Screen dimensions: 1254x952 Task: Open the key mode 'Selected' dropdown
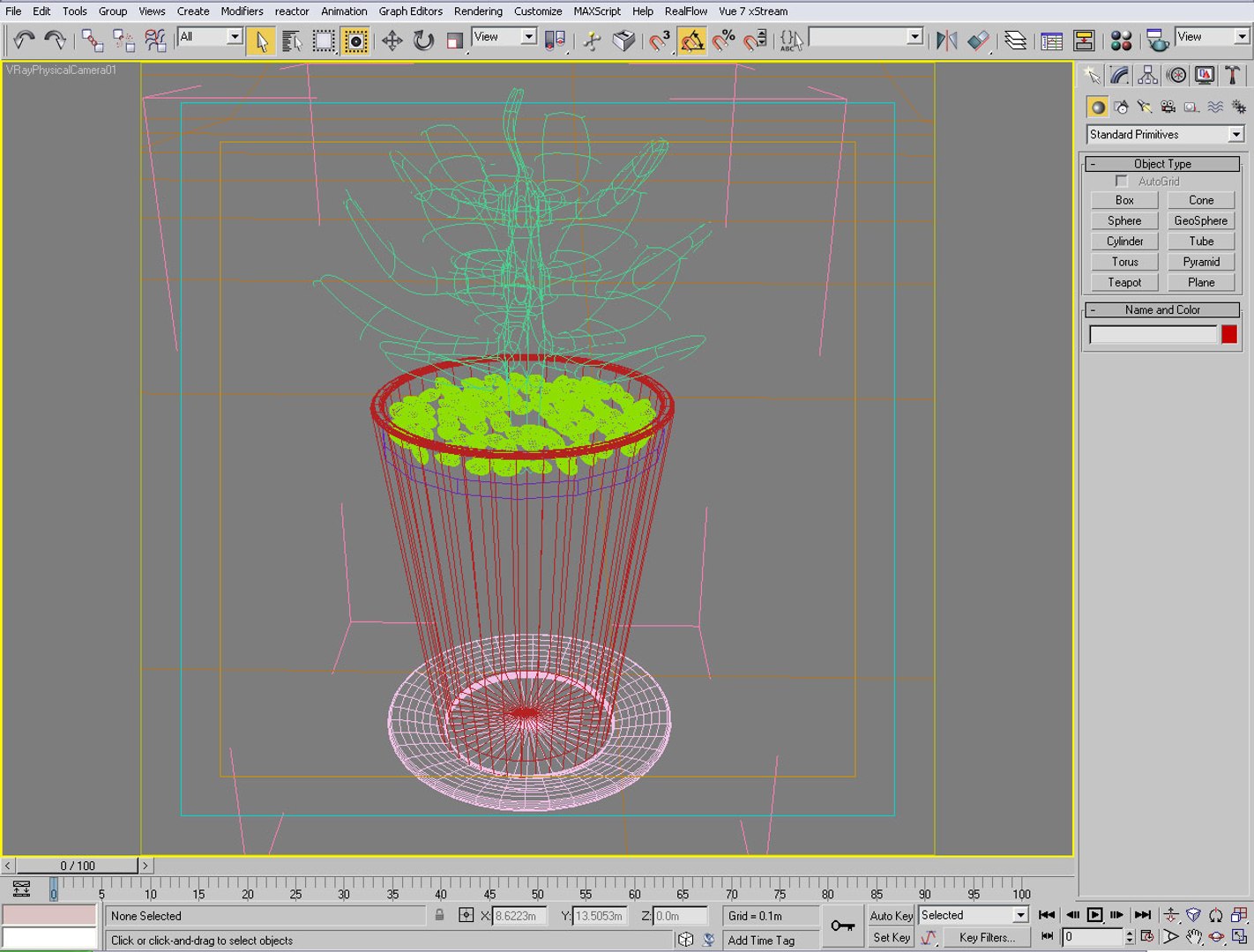(974, 916)
